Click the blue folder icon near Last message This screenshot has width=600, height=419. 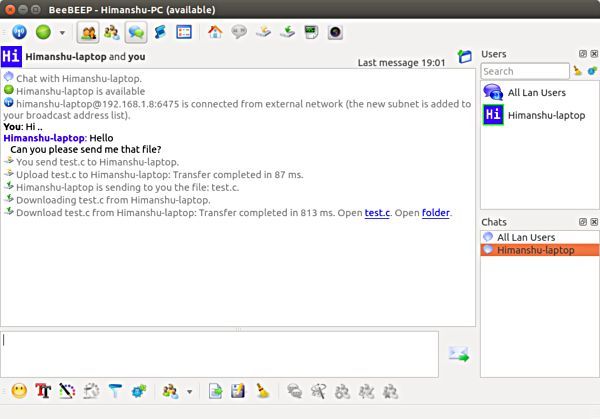coord(465,57)
